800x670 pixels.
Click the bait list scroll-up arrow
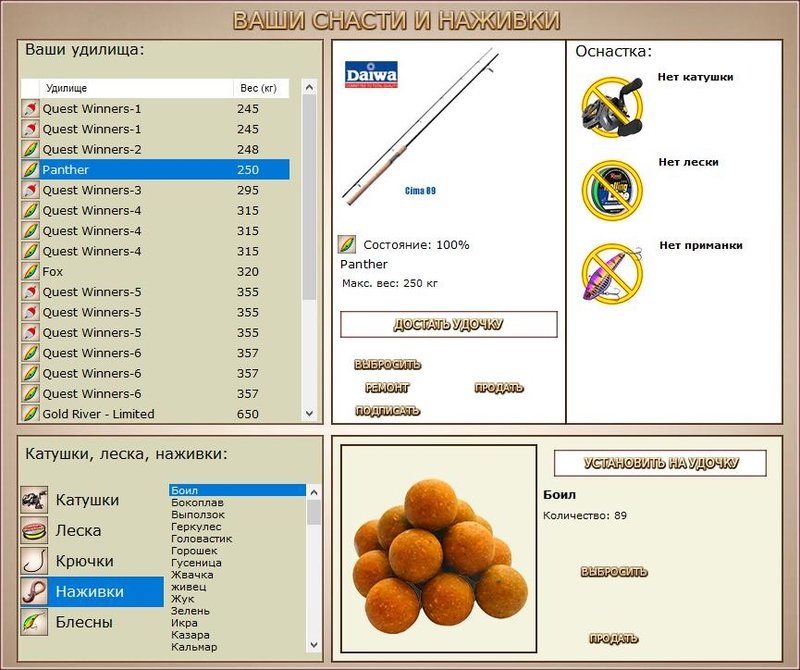tap(314, 492)
